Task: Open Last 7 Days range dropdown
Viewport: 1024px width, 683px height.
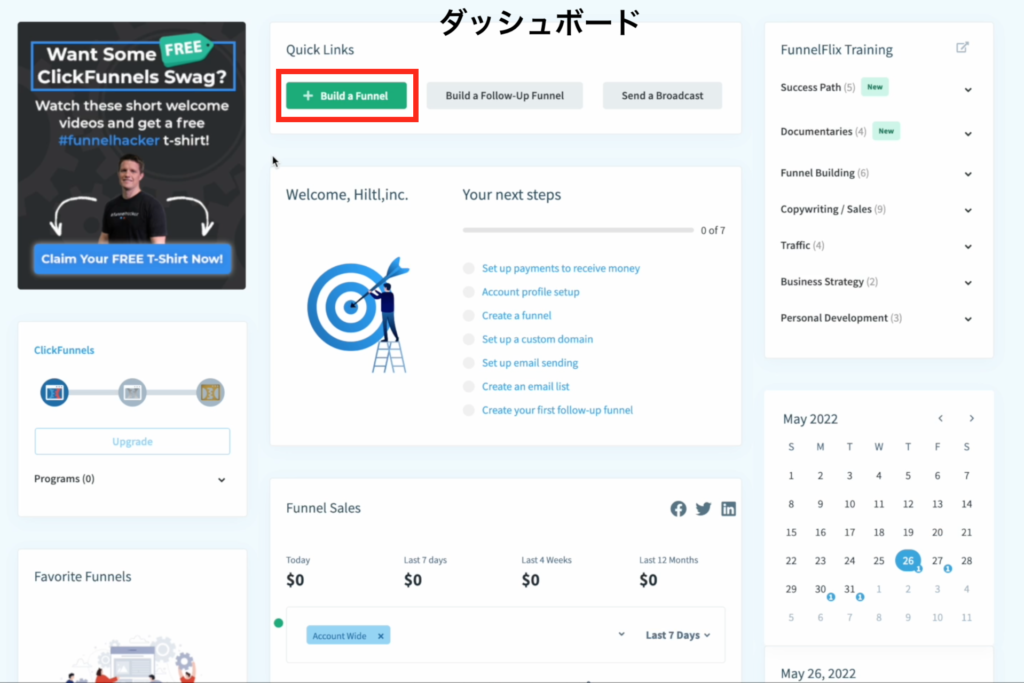Action: [678, 635]
